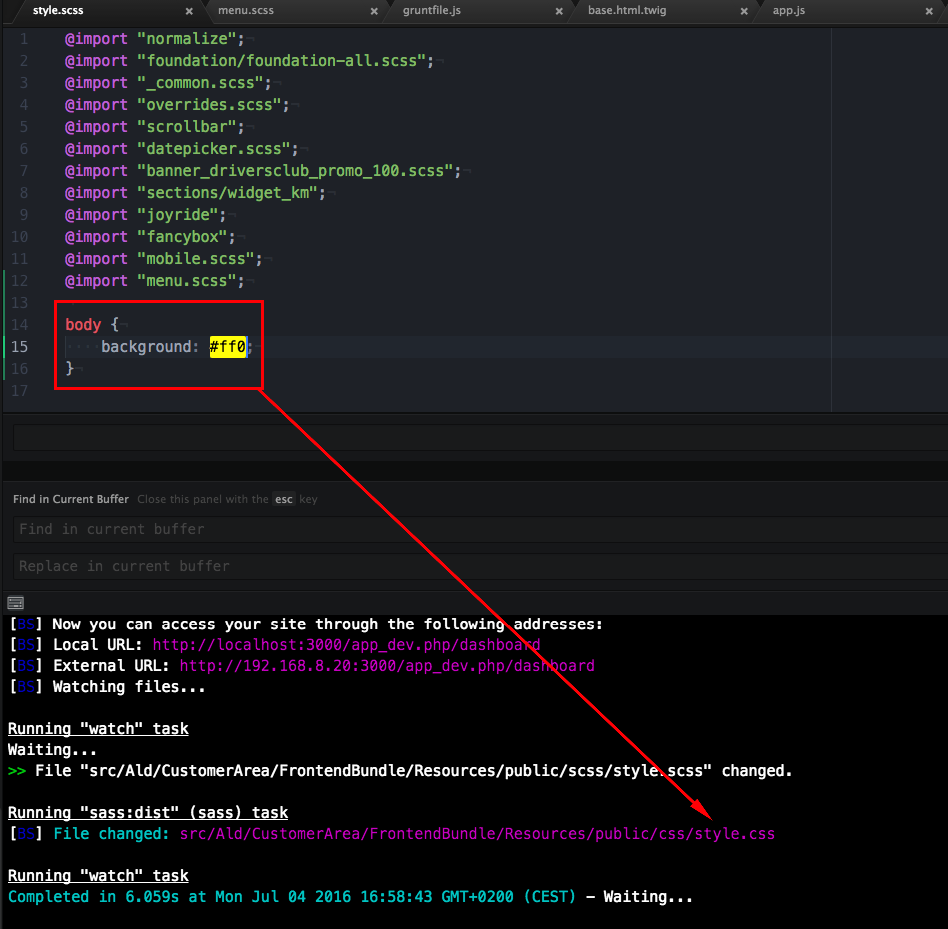Click the #ff0 color value

[x=227, y=347]
